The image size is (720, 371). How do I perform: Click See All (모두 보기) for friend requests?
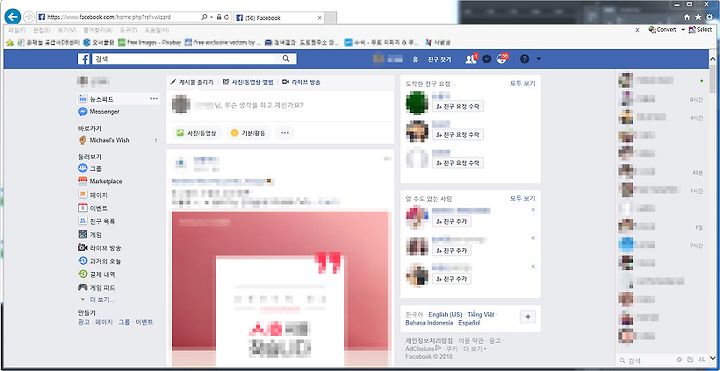pyautogui.click(x=523, y=84)
